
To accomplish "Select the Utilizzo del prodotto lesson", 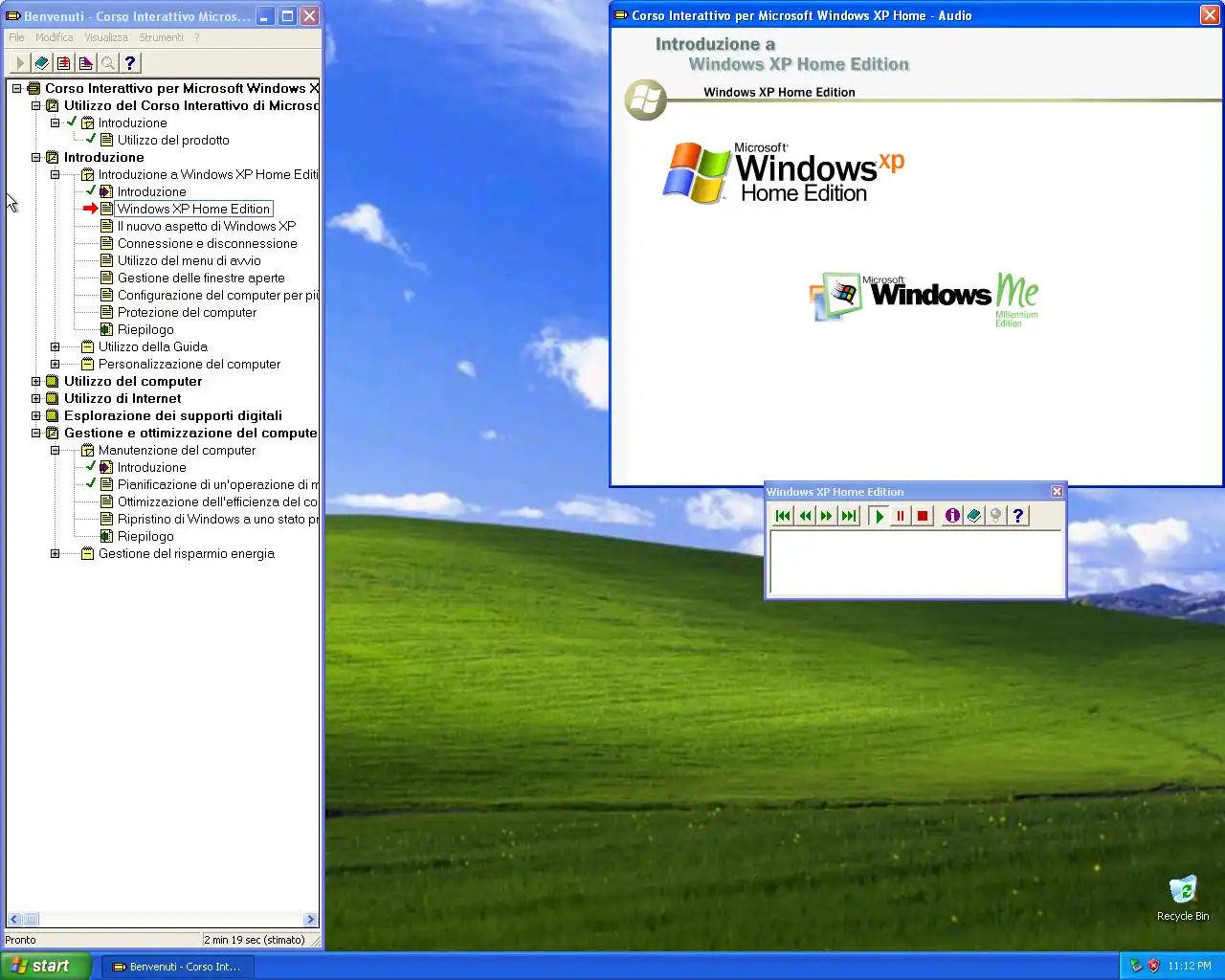I will click(x=173, y=140).
